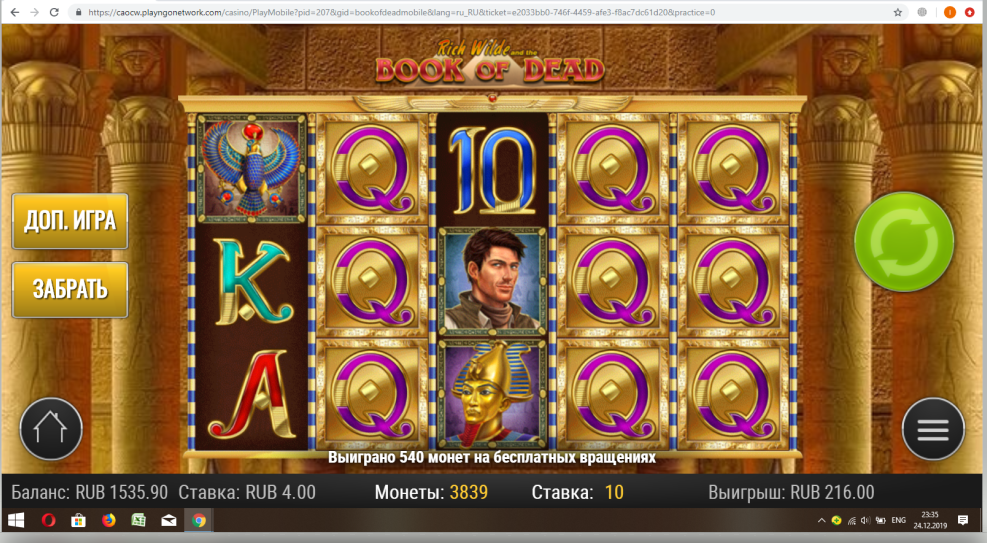Viewport: 987px width, 543px height.
Task: Reload the page in browser
Action: tap(54, 12)
